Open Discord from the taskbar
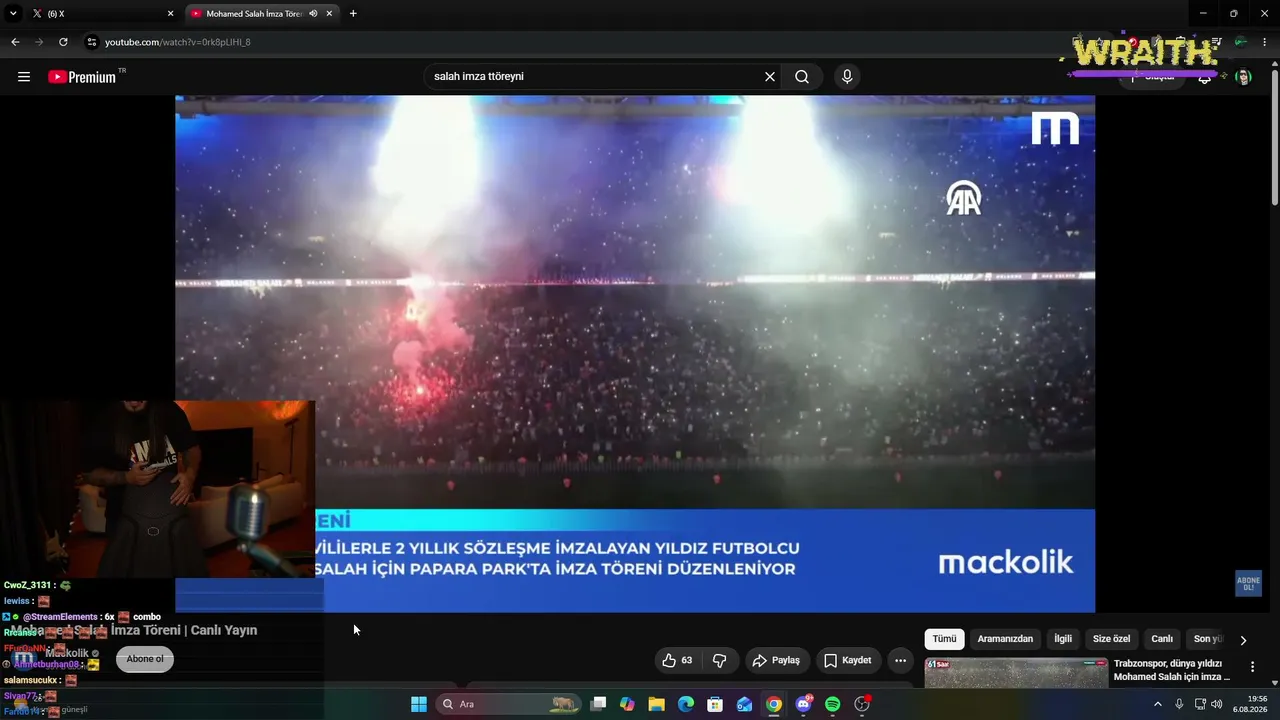 pyautogui.click(x=803, y=704)
